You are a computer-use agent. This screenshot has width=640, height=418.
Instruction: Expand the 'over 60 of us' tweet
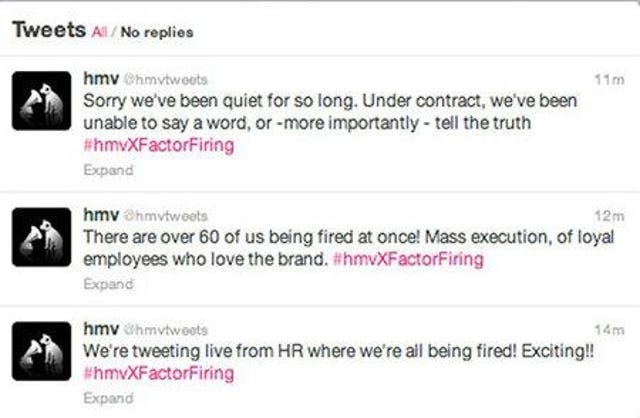coord(108,284)
